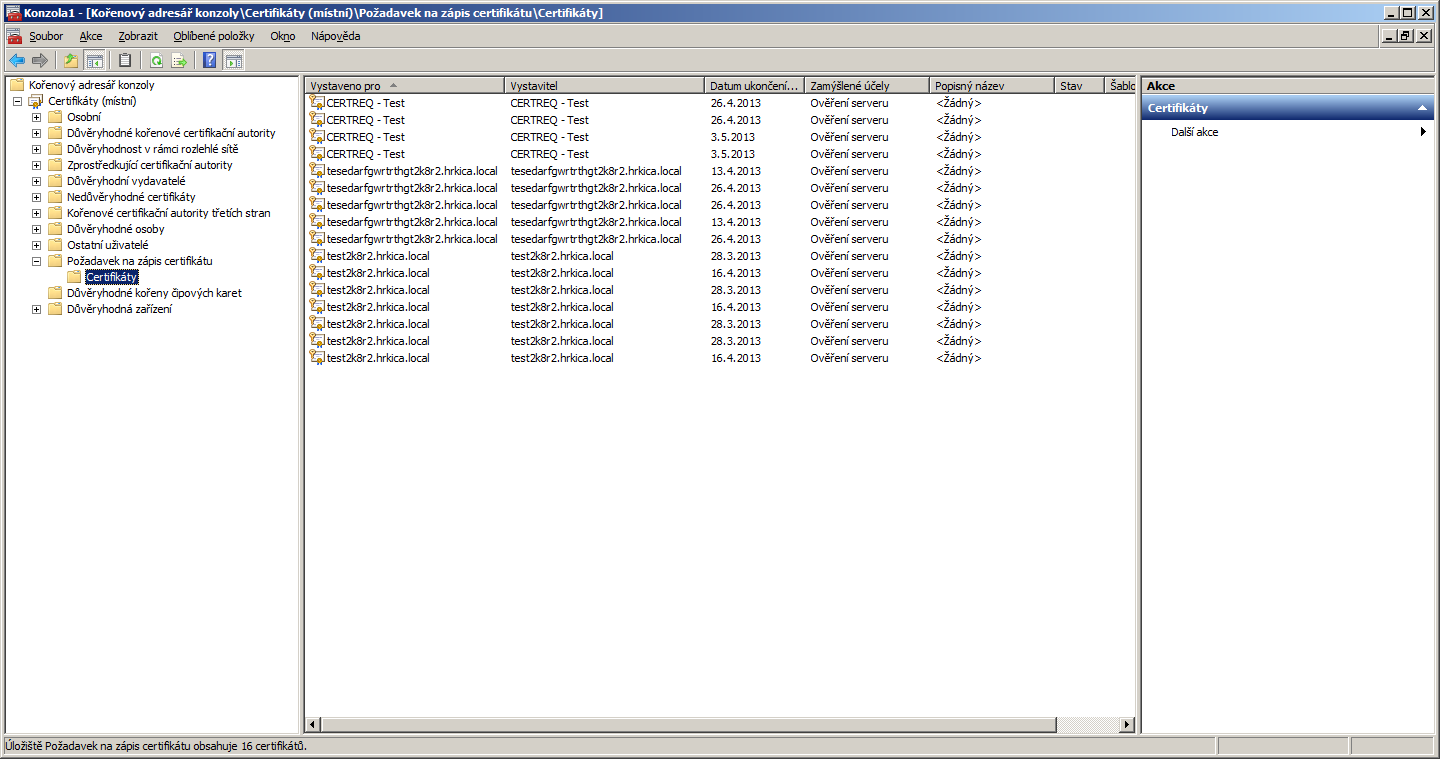Go up one level via folder-arrow icon
Image resolution: width=1440 pixels, height=759 pixels.
coord(71,60)
